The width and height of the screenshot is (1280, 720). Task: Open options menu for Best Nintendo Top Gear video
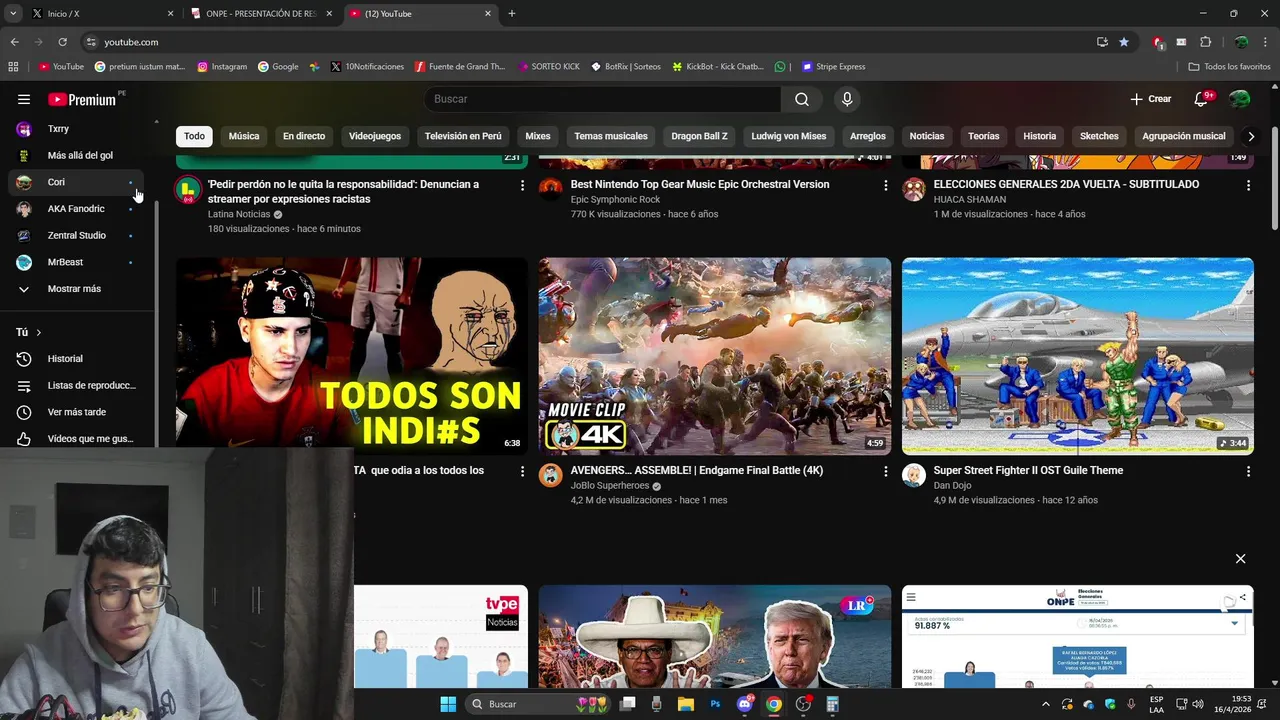click(x=885, y=185)
